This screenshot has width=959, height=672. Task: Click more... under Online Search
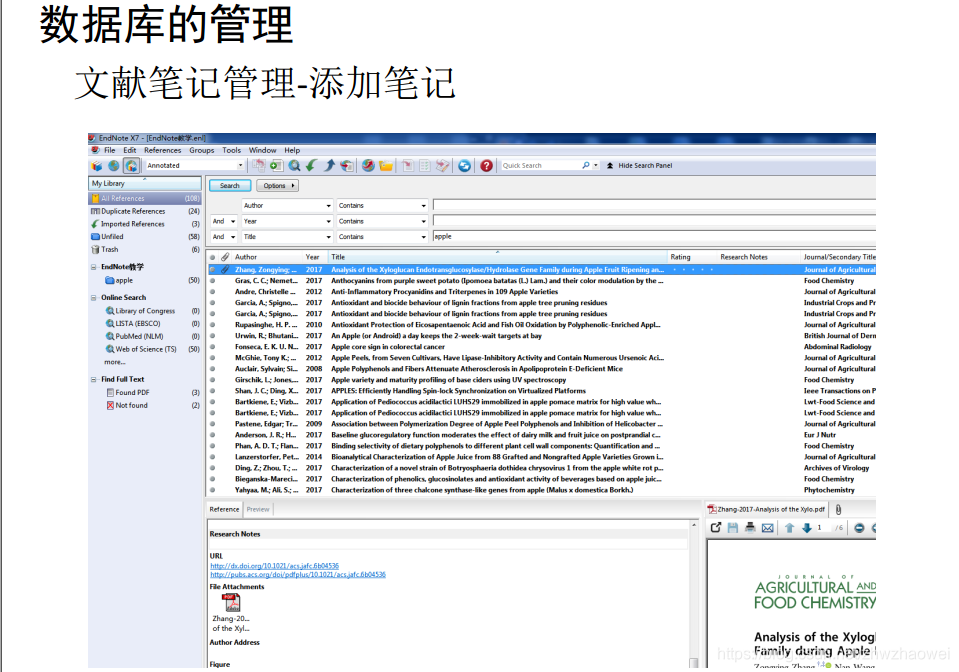pos(114,362)
